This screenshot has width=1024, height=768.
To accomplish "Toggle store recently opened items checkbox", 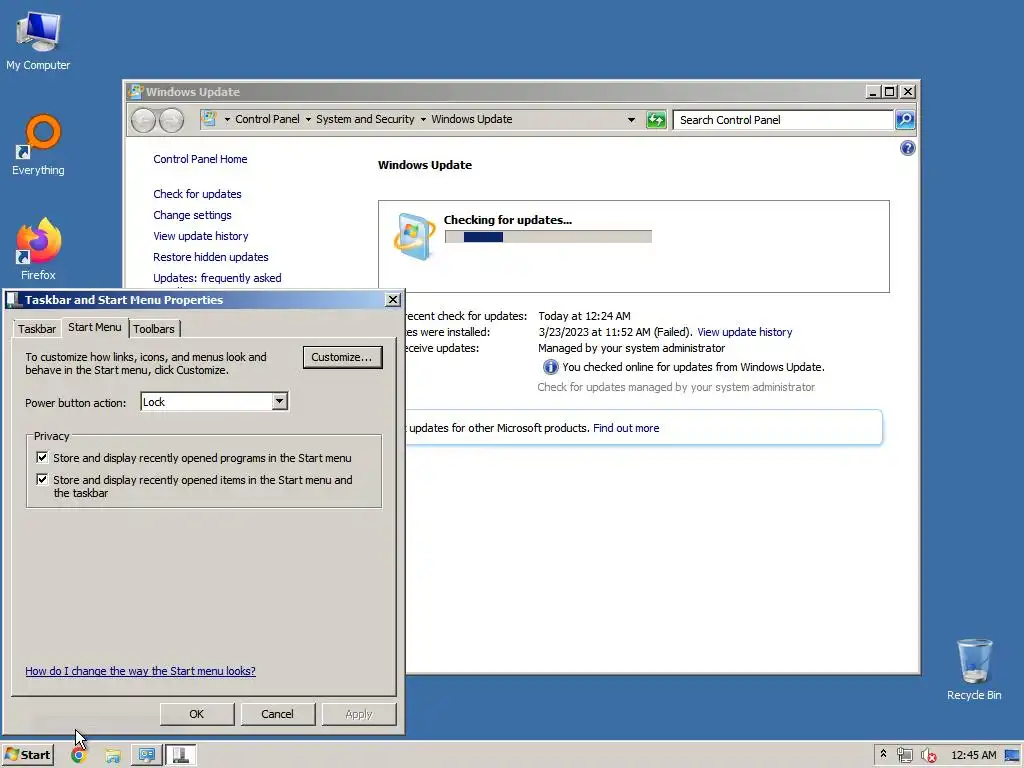I will (42, 479).
